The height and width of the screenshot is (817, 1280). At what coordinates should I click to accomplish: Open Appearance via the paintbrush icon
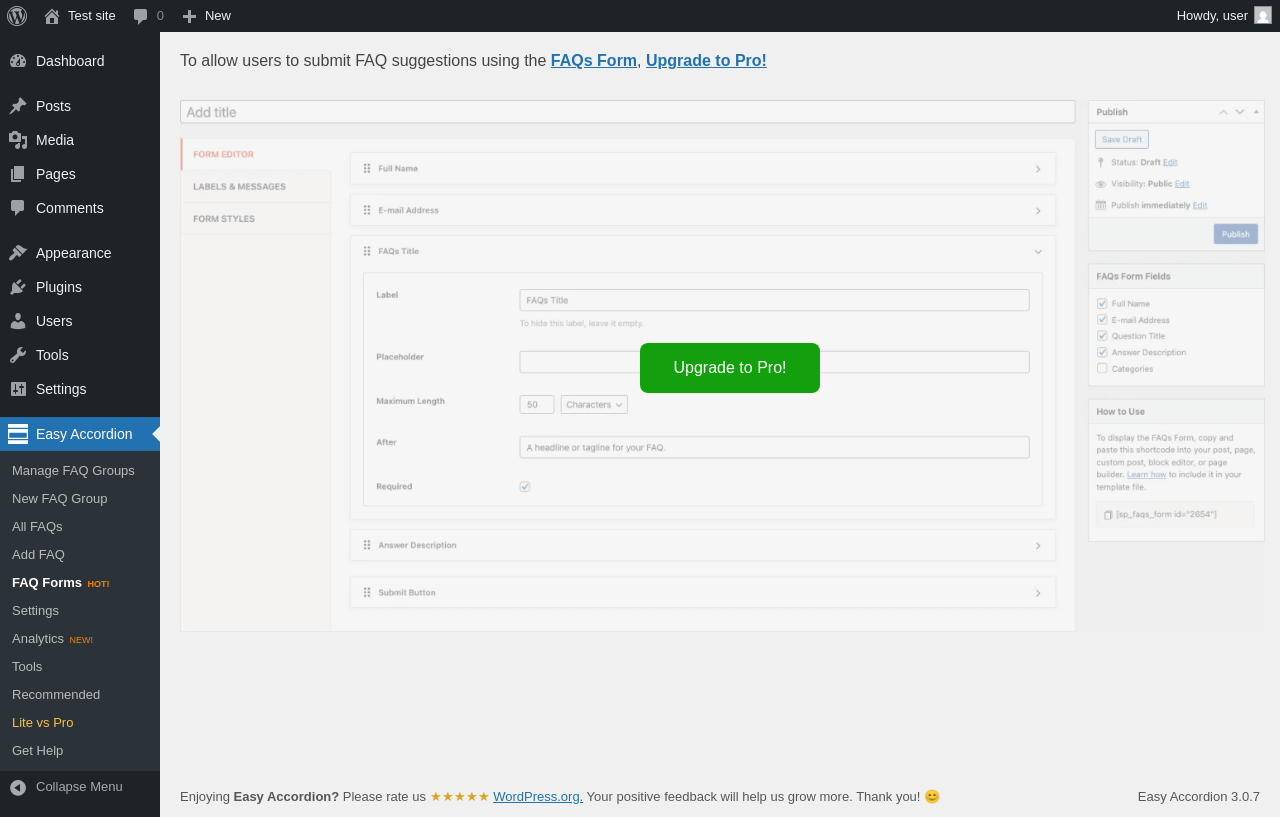[x=18, y=253]
